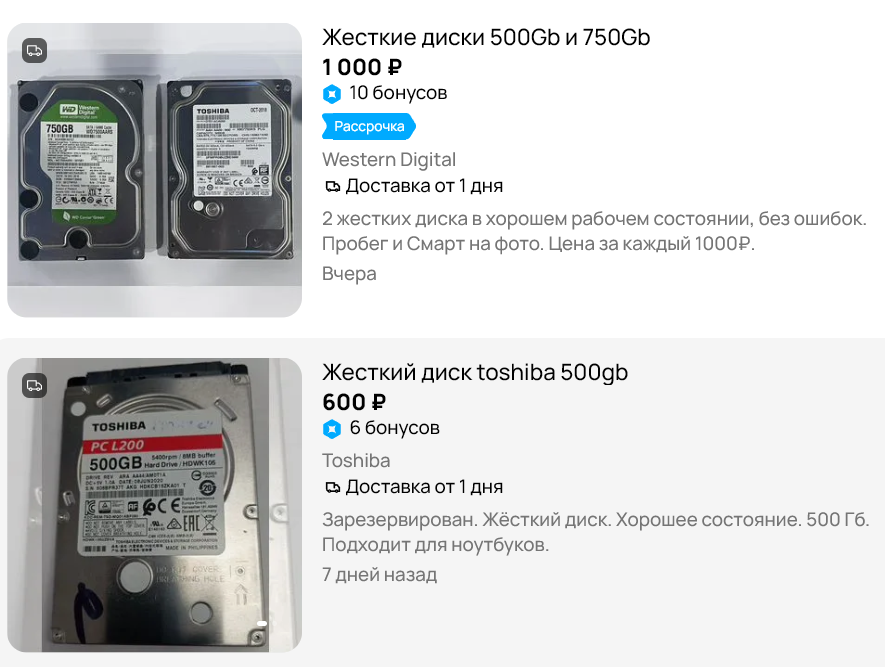The height and width of the screenshot is (667, 885).
Task: Click delivery icon beside second Доставка от 1 дня
Action: tap(333, 487)
